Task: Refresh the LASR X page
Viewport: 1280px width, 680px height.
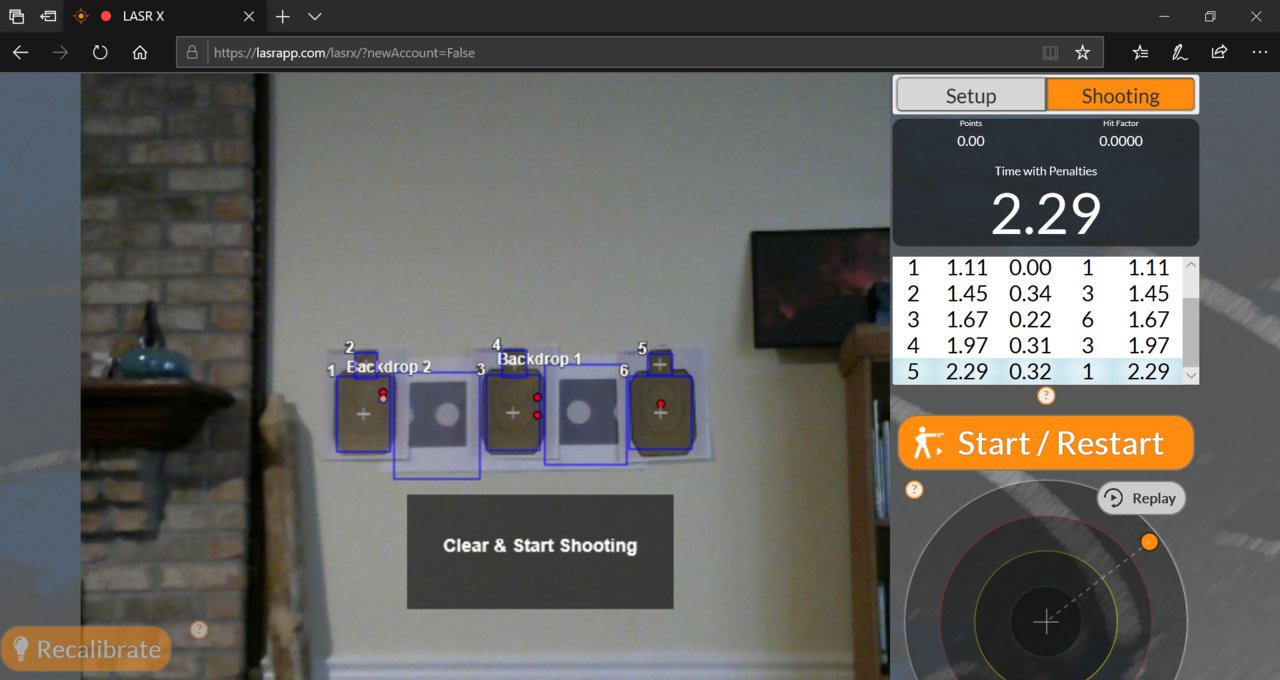Action: [x=100, y=52]
